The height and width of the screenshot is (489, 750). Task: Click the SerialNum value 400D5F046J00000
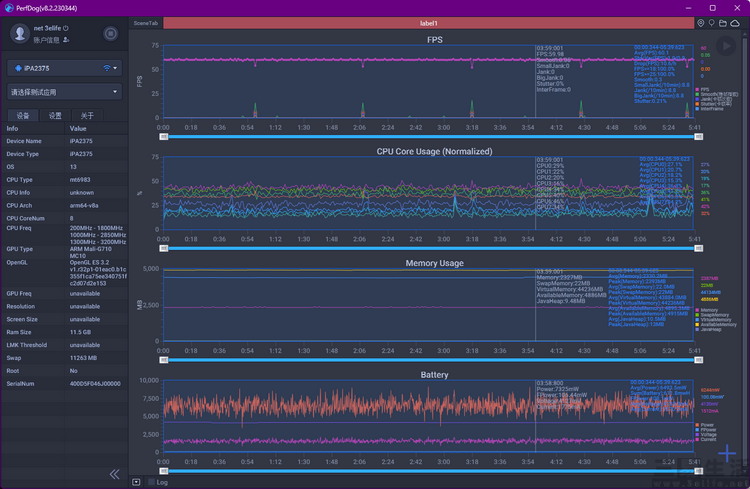95,384
